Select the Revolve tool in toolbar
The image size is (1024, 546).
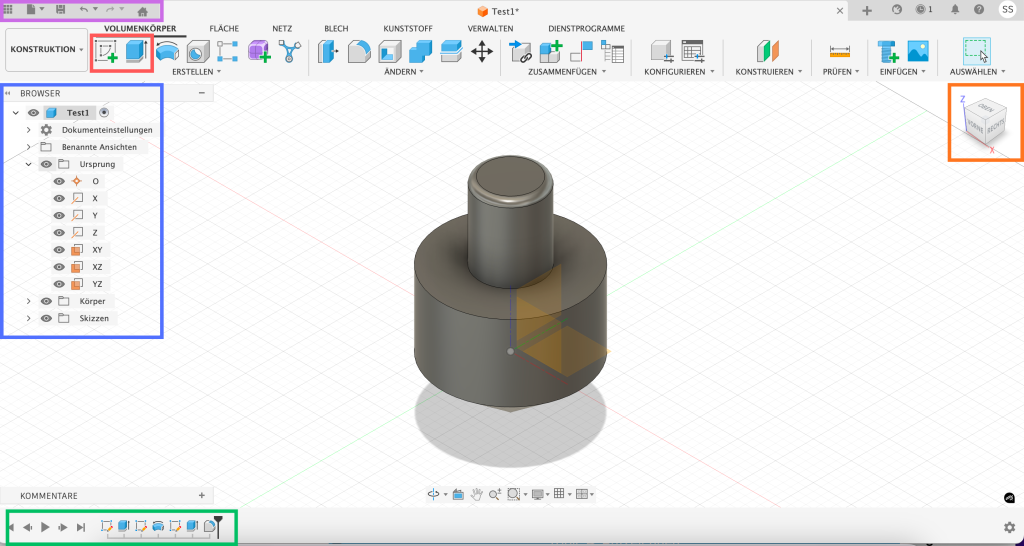point(167,51)
